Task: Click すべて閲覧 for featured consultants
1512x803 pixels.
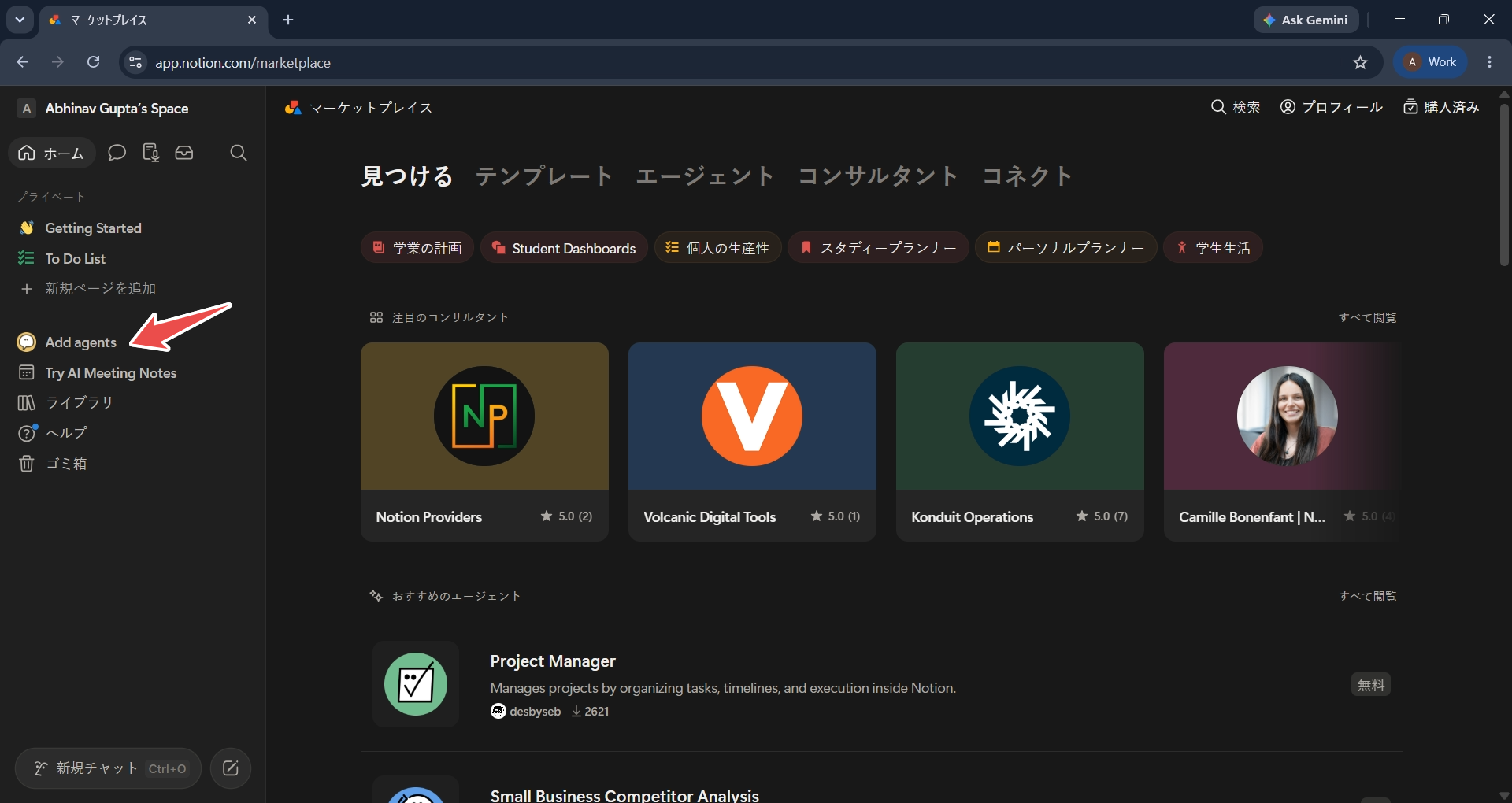Action: coord(1367,317)
